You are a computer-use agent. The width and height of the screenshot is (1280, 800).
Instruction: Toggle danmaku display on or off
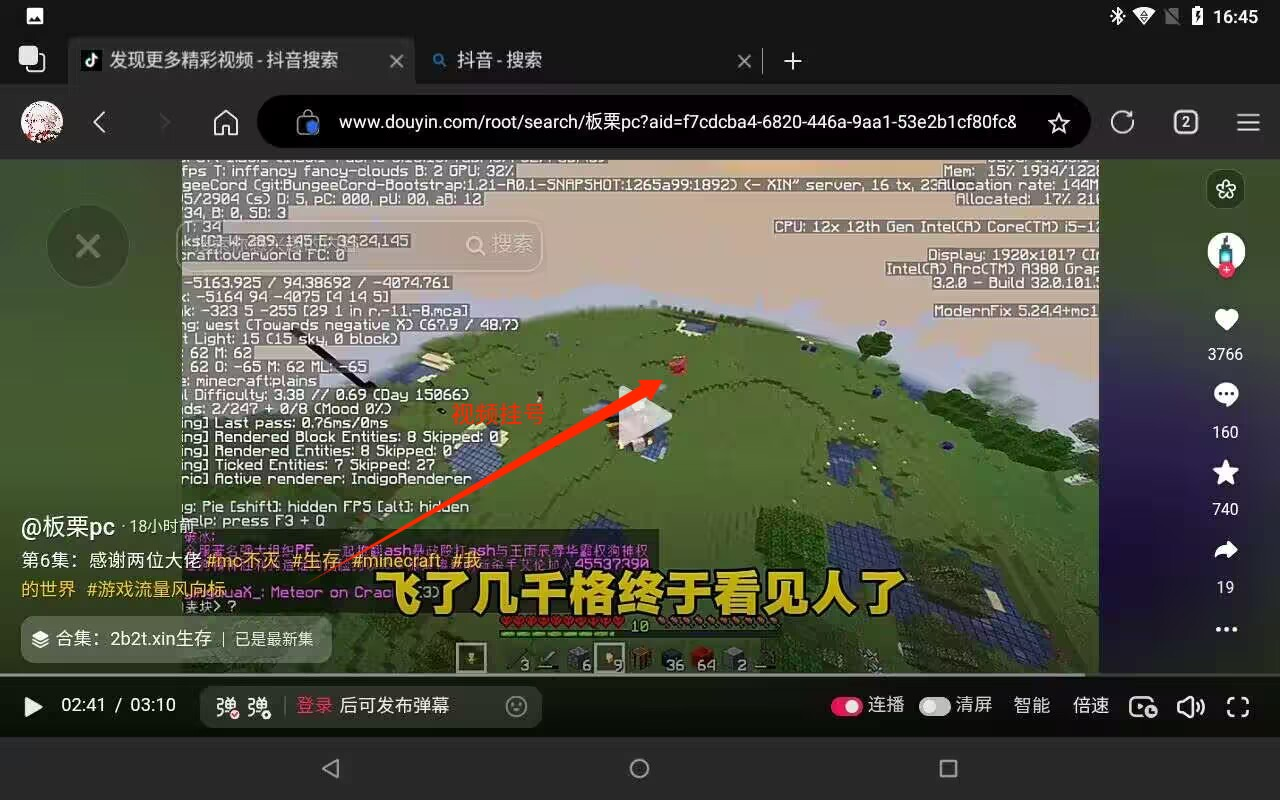coord(228,707)
